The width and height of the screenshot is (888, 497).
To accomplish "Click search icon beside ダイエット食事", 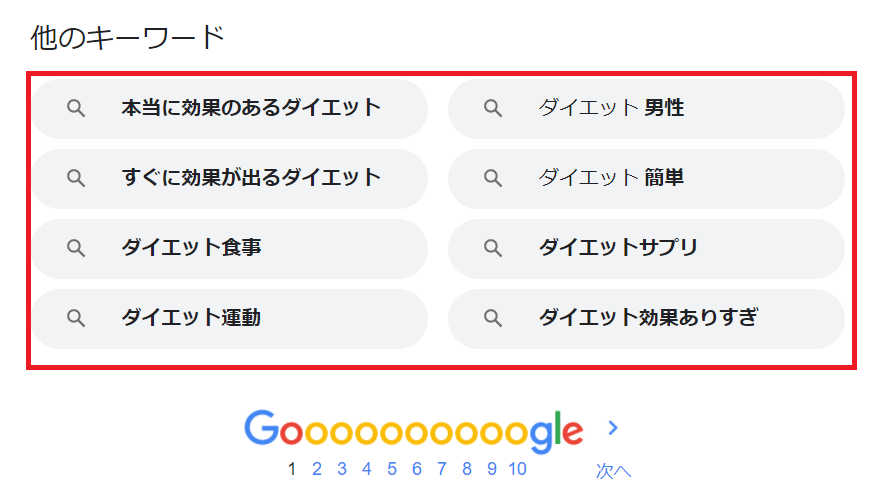I will point(76,248).
